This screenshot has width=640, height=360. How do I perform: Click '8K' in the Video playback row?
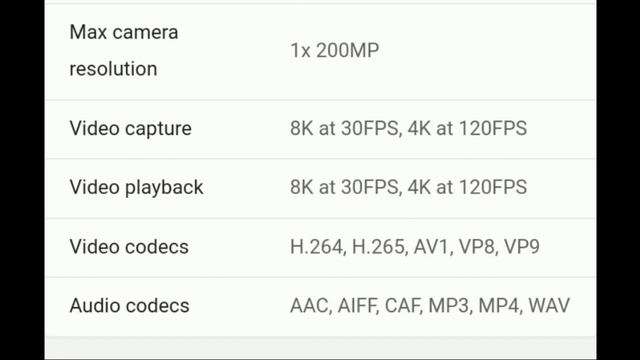tap(302, 187)
